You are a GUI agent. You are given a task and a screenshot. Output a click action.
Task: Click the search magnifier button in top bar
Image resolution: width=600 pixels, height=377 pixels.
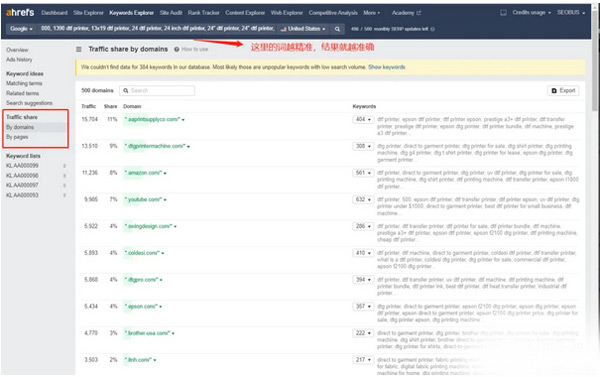[337, 29]
